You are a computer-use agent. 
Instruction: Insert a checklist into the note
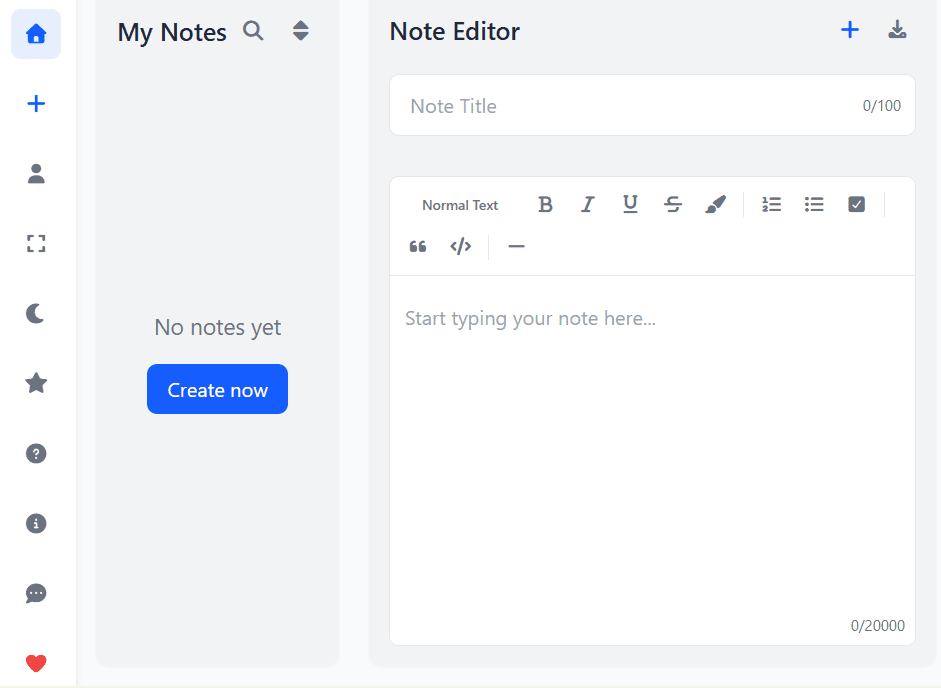pos(856,204)
